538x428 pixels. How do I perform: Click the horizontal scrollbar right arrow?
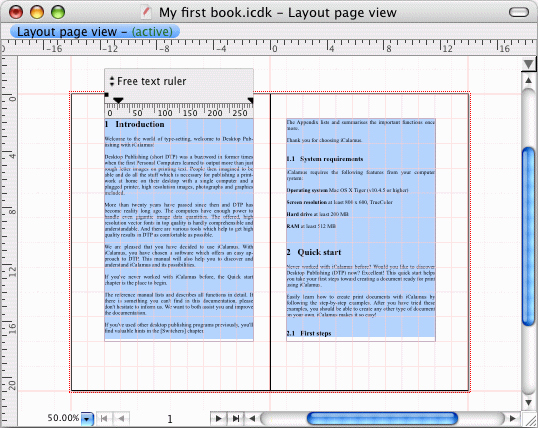tap(513, 418)
